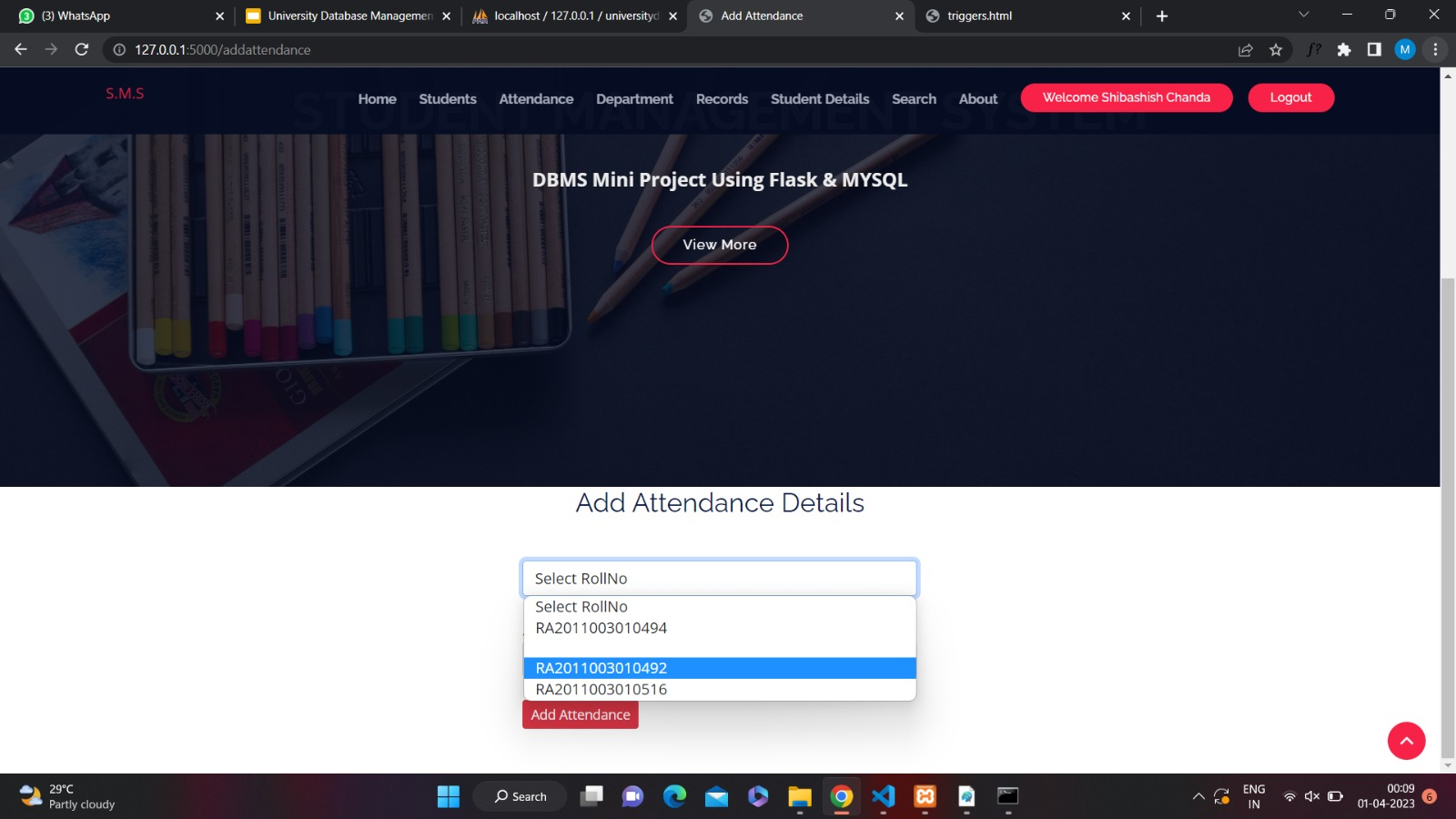Toggle the browser side panel
This screenshot has height=819, width=1456.
point(1374,50)
